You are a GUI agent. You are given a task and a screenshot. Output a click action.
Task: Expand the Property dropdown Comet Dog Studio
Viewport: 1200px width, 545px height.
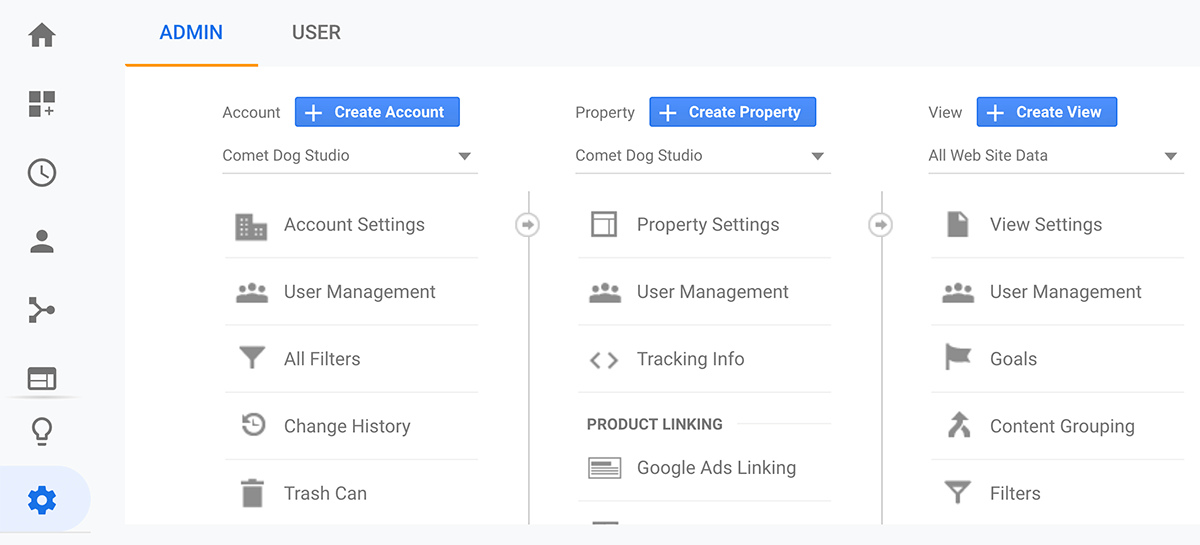click(x=703, y=156)
